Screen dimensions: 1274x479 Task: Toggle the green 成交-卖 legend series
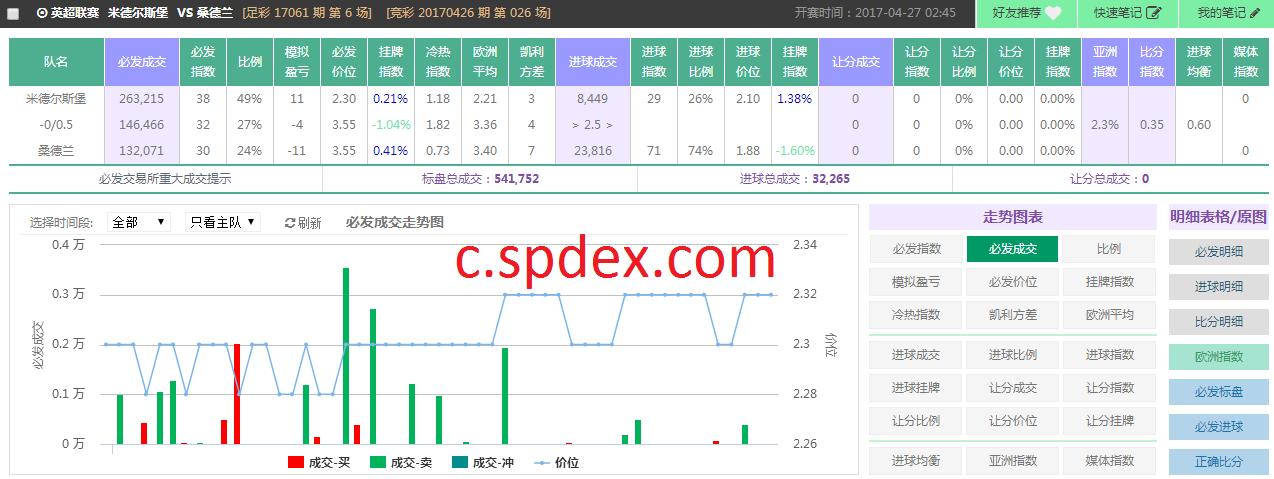pos(401,462)
